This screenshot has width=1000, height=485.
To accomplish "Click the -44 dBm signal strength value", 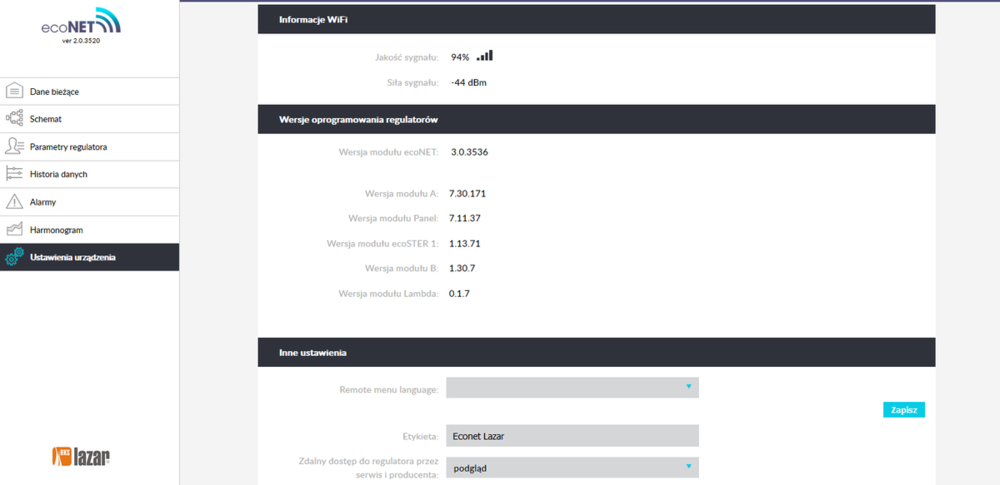I will 468,82.
